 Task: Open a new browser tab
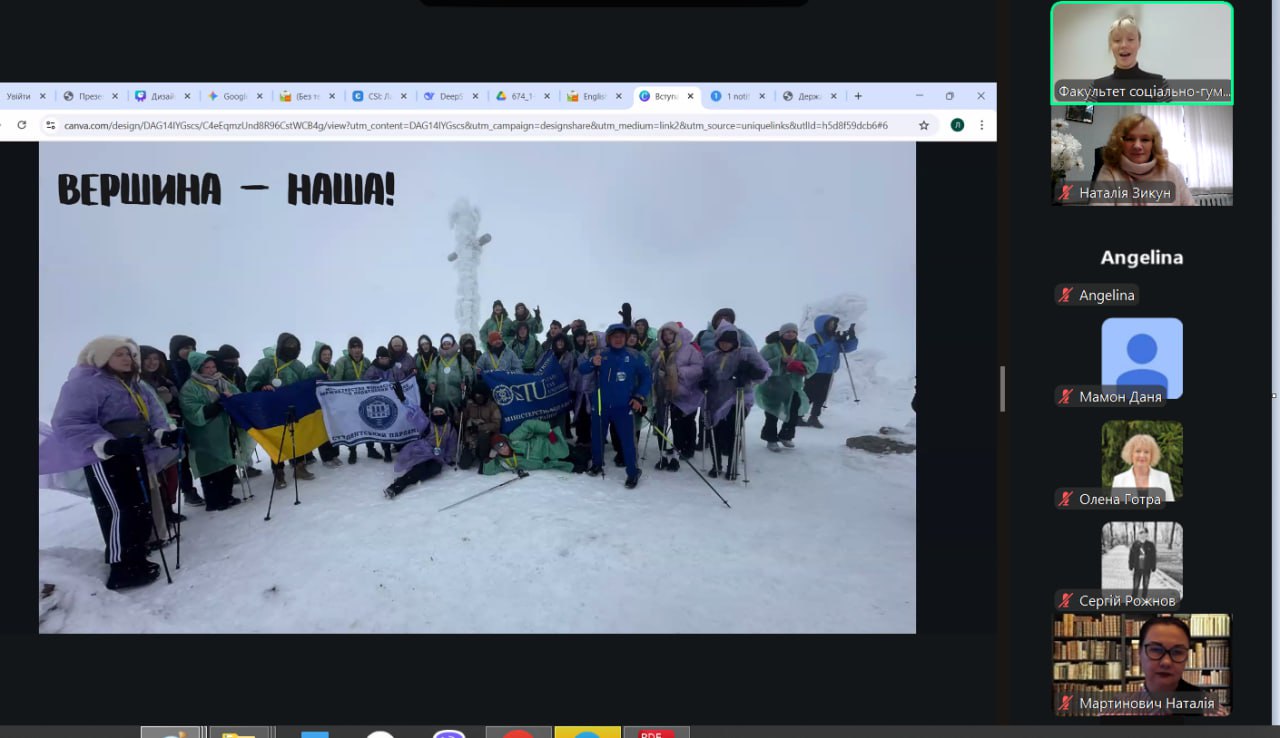(858, 96)
